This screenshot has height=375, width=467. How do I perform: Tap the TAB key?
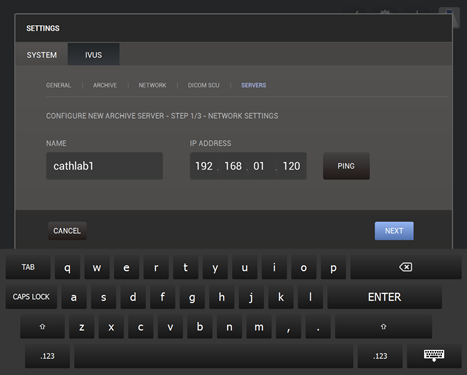28,267
